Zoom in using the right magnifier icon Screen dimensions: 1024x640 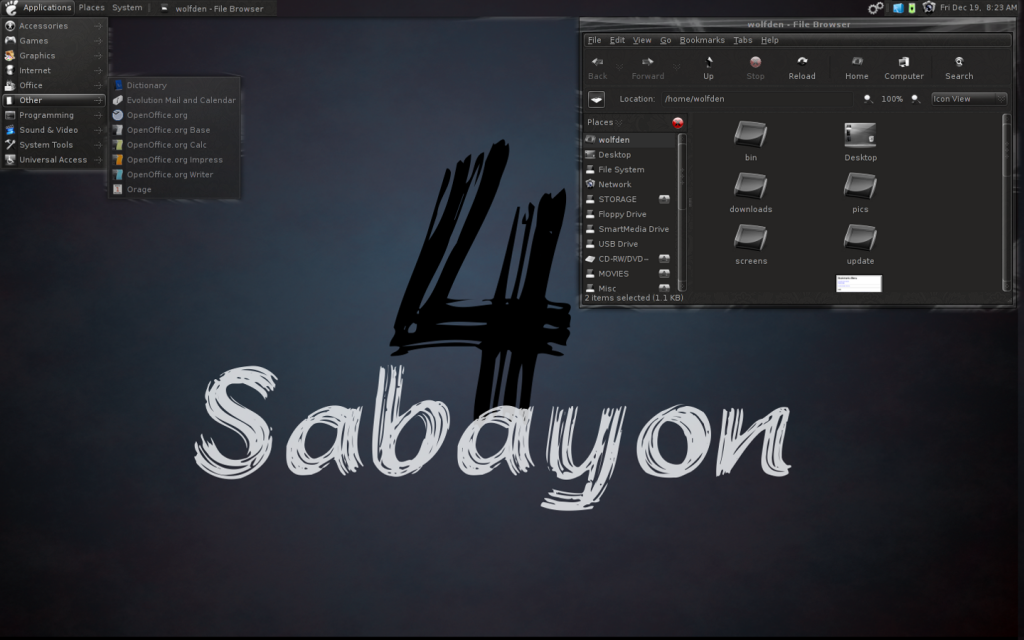coord(915,99)
